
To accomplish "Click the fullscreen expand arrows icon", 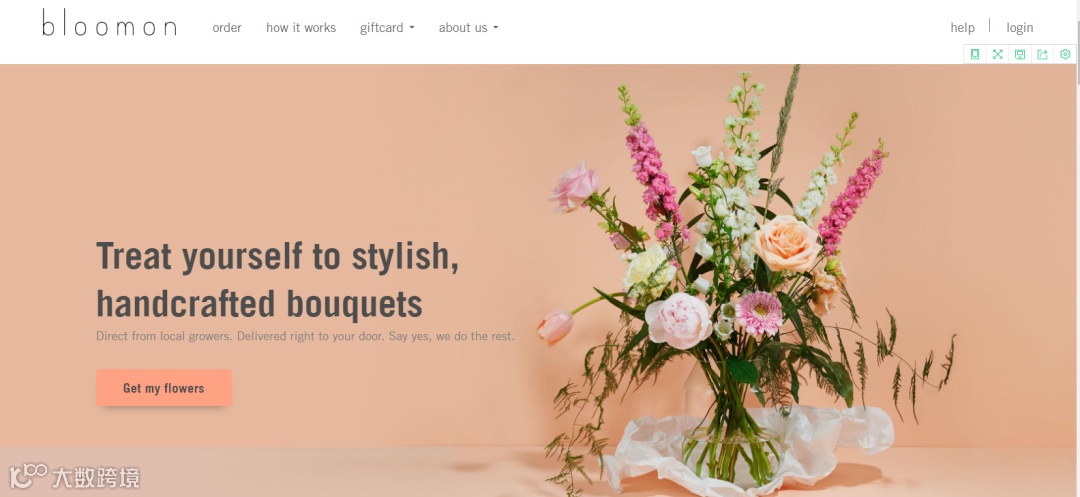I will coord(997,54).
